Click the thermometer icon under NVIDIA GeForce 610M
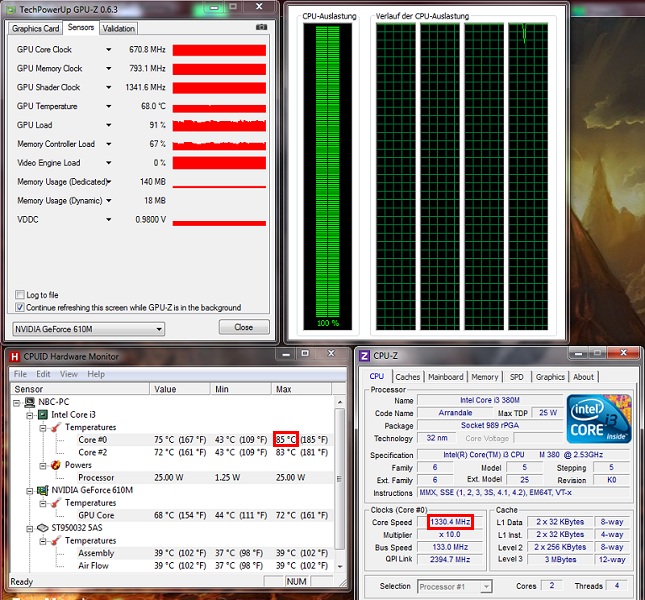Screen dimensions: 645x600 point(56,503)
